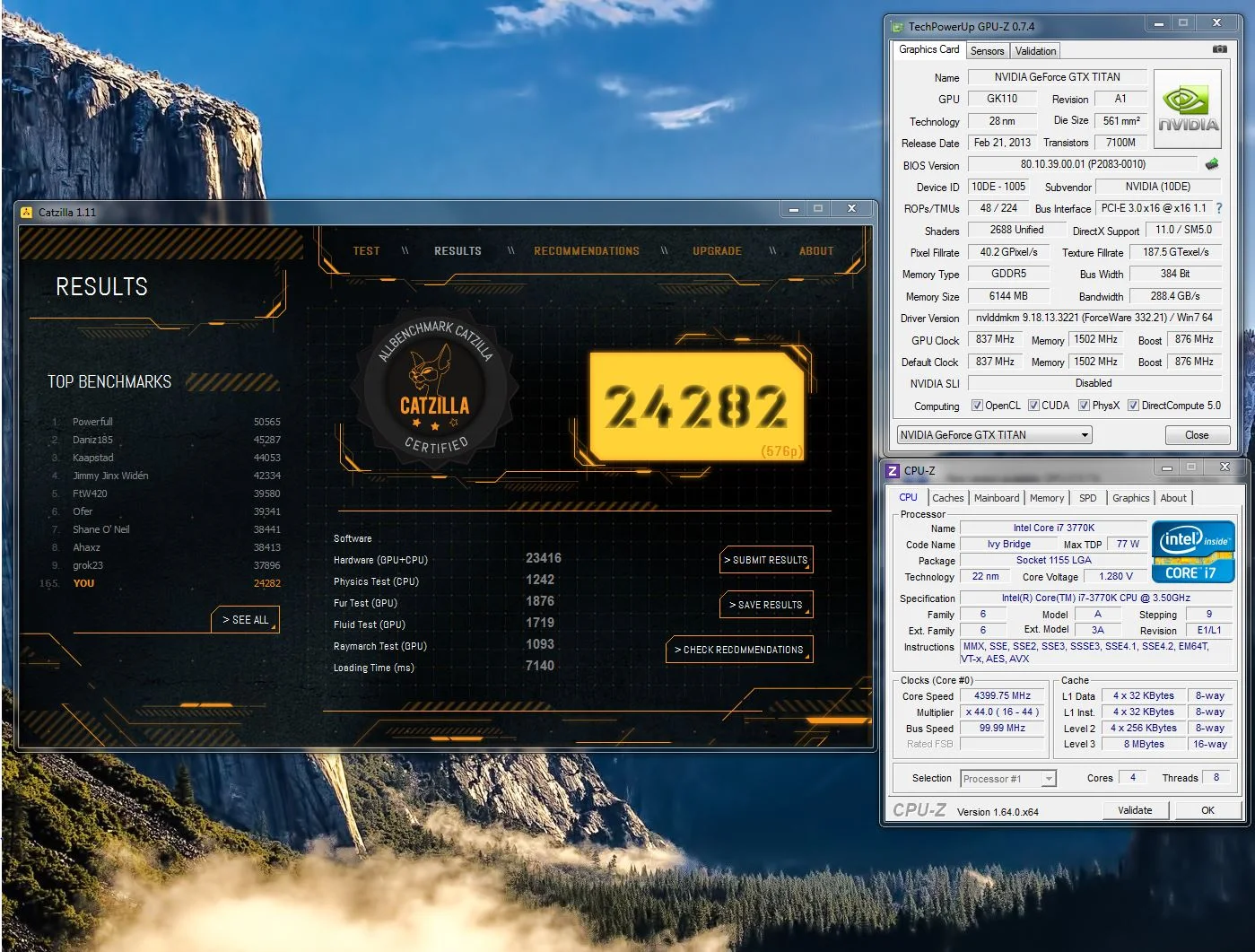
Task: Go to the TEST section in Catzilla
Action: (366, 251)
